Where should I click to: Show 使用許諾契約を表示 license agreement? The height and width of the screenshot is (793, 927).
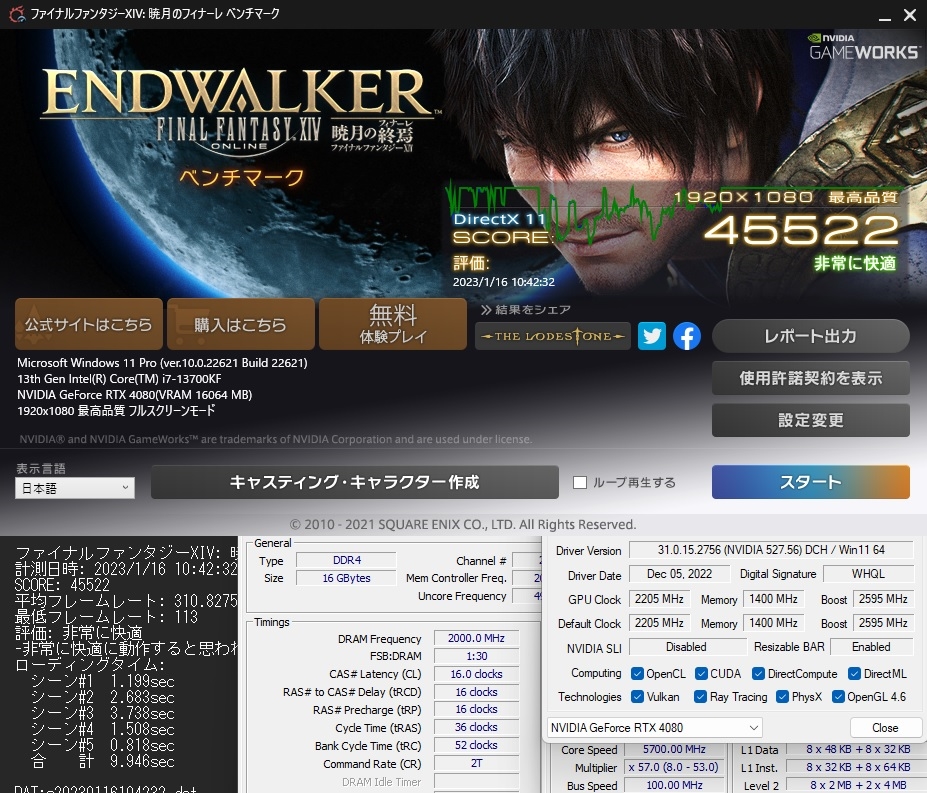pos(811,378)
